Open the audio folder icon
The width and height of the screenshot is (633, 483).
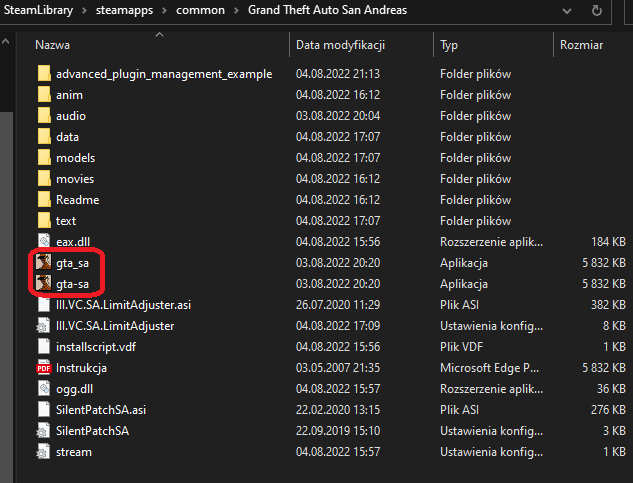pos(43,116)
